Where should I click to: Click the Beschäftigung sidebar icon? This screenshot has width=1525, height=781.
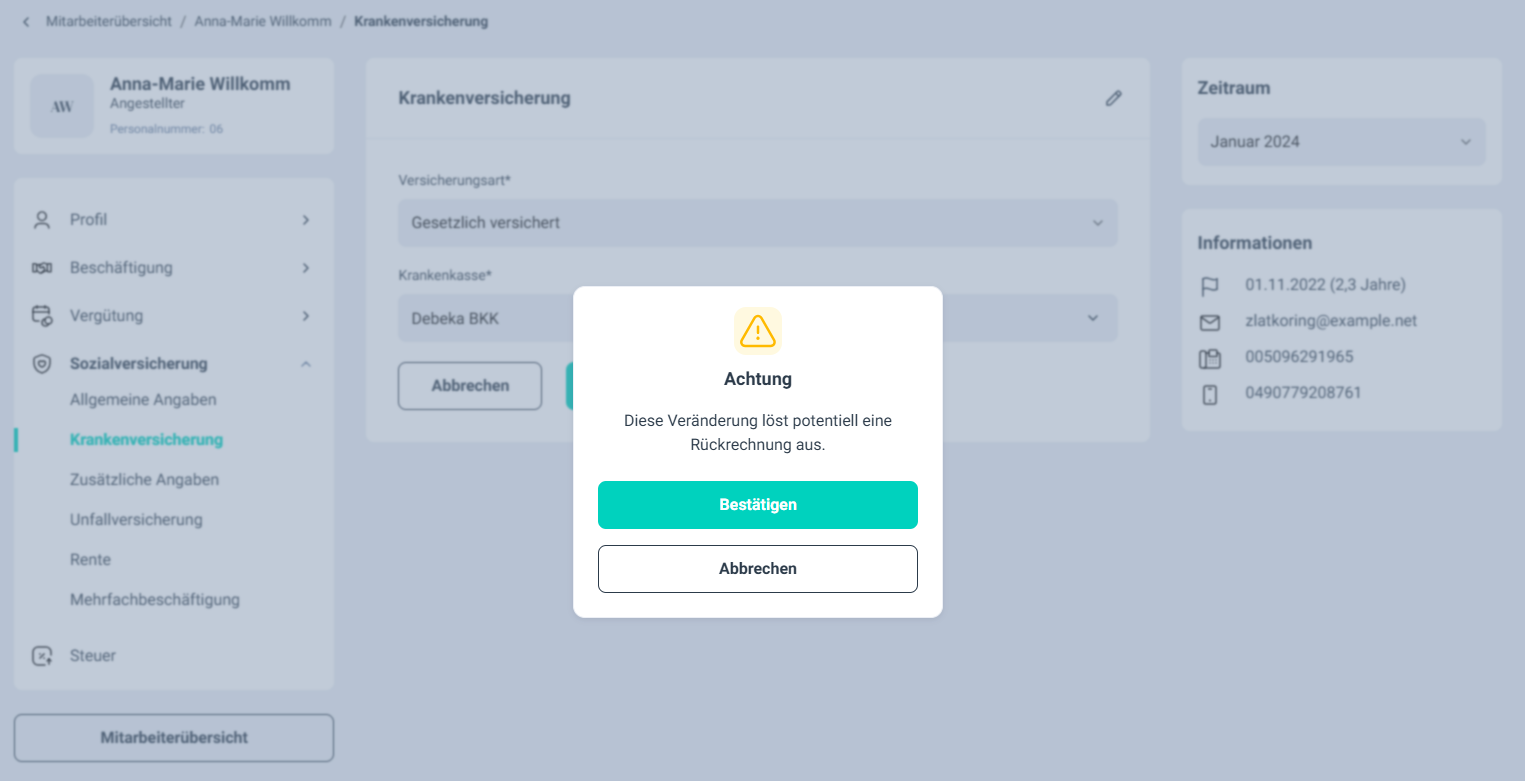[x=41, y=268]
